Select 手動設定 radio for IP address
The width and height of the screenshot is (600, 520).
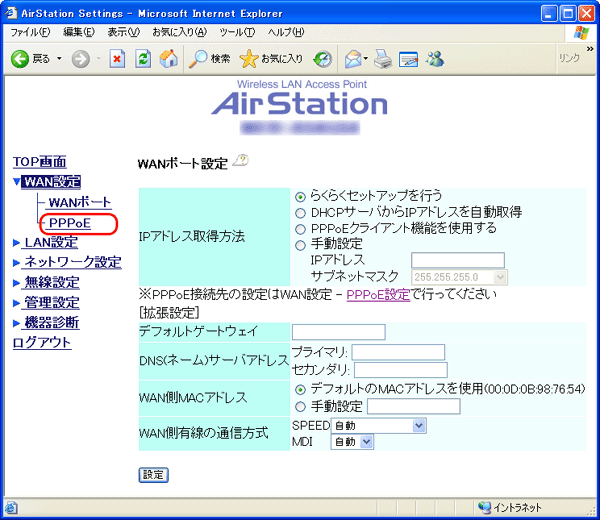pyautogui.click(x=300, y=245)
